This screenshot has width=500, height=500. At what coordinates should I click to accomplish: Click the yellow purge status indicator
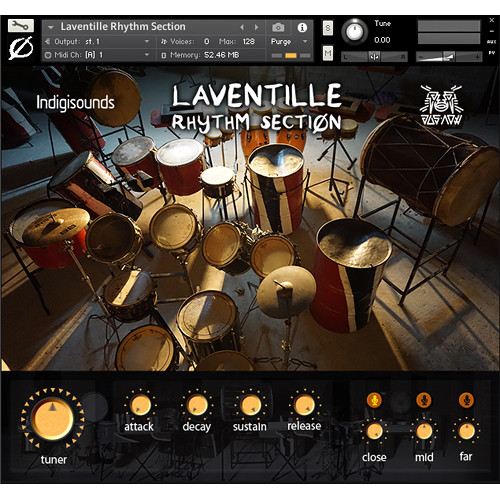(x=291, y=56)
